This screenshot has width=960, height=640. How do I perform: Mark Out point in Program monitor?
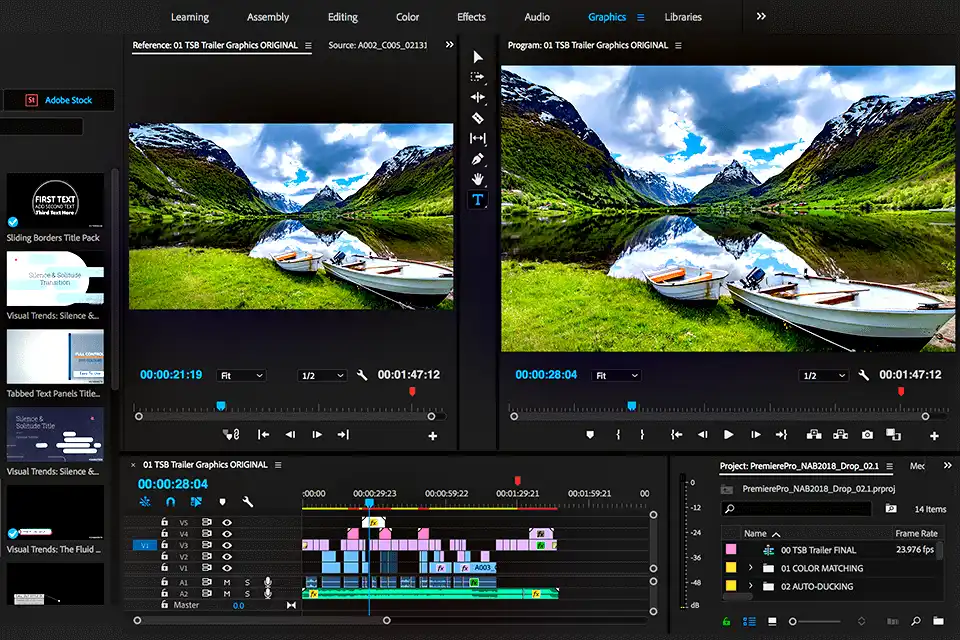click(x=642, y=435)
